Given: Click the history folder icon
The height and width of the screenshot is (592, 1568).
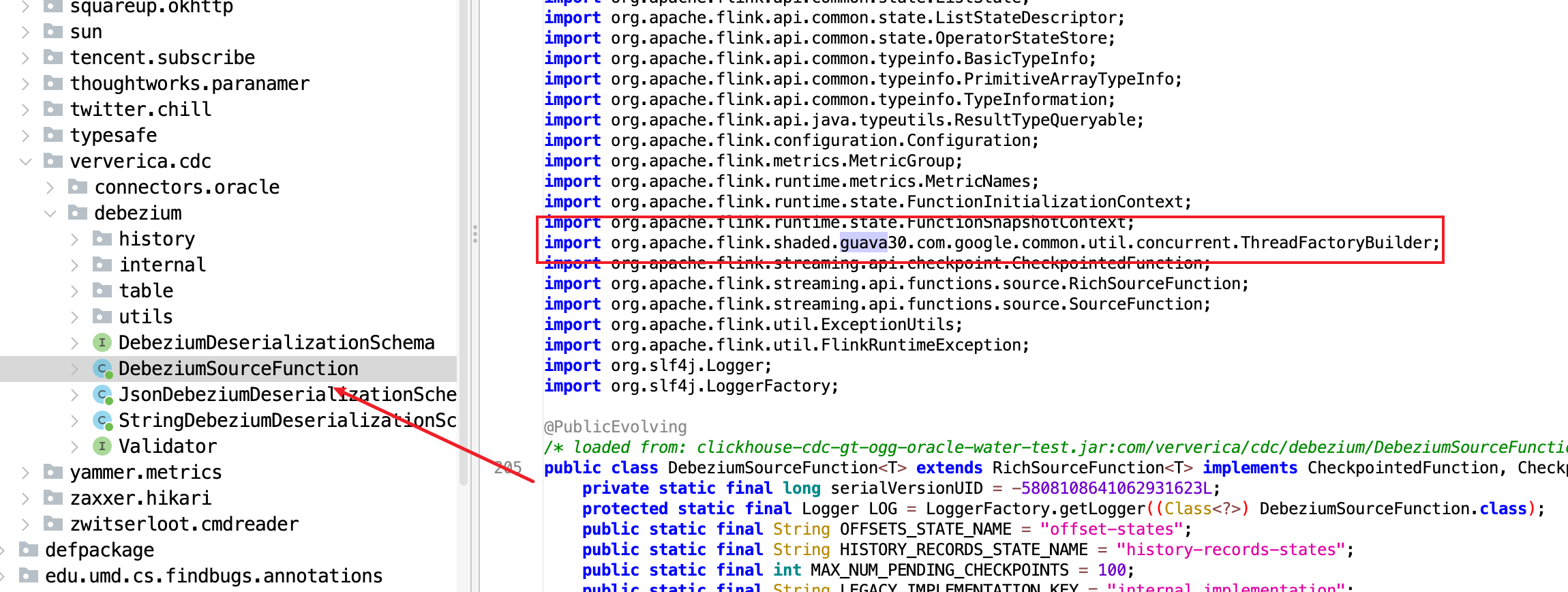Looking at the screenshot, I should [102, 239].
